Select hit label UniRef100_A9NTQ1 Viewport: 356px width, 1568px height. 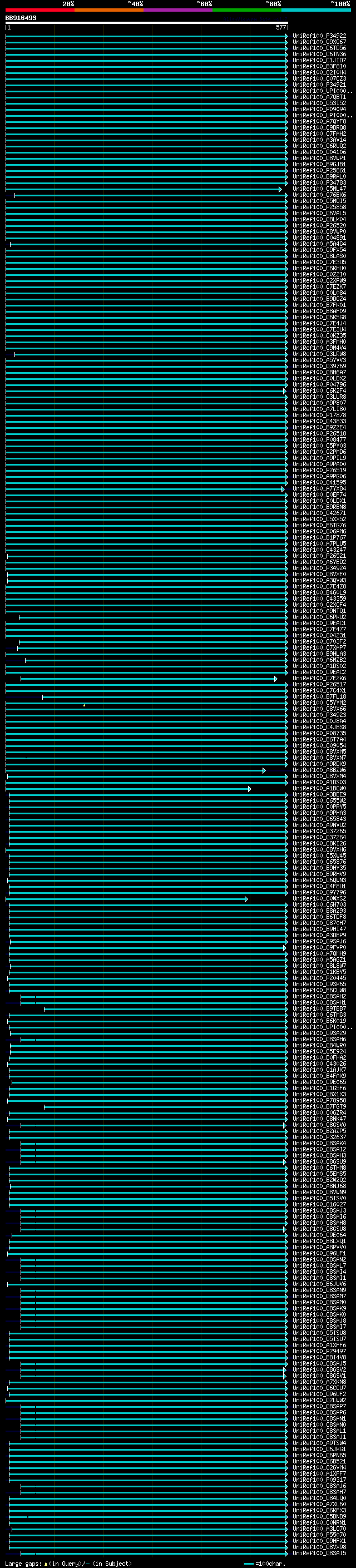coord(319,611)
